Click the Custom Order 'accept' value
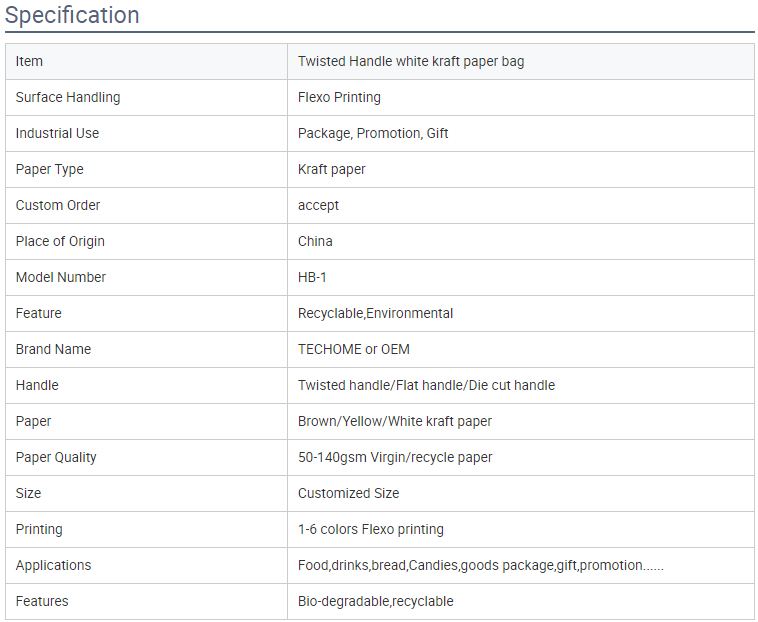 (318, 205)
